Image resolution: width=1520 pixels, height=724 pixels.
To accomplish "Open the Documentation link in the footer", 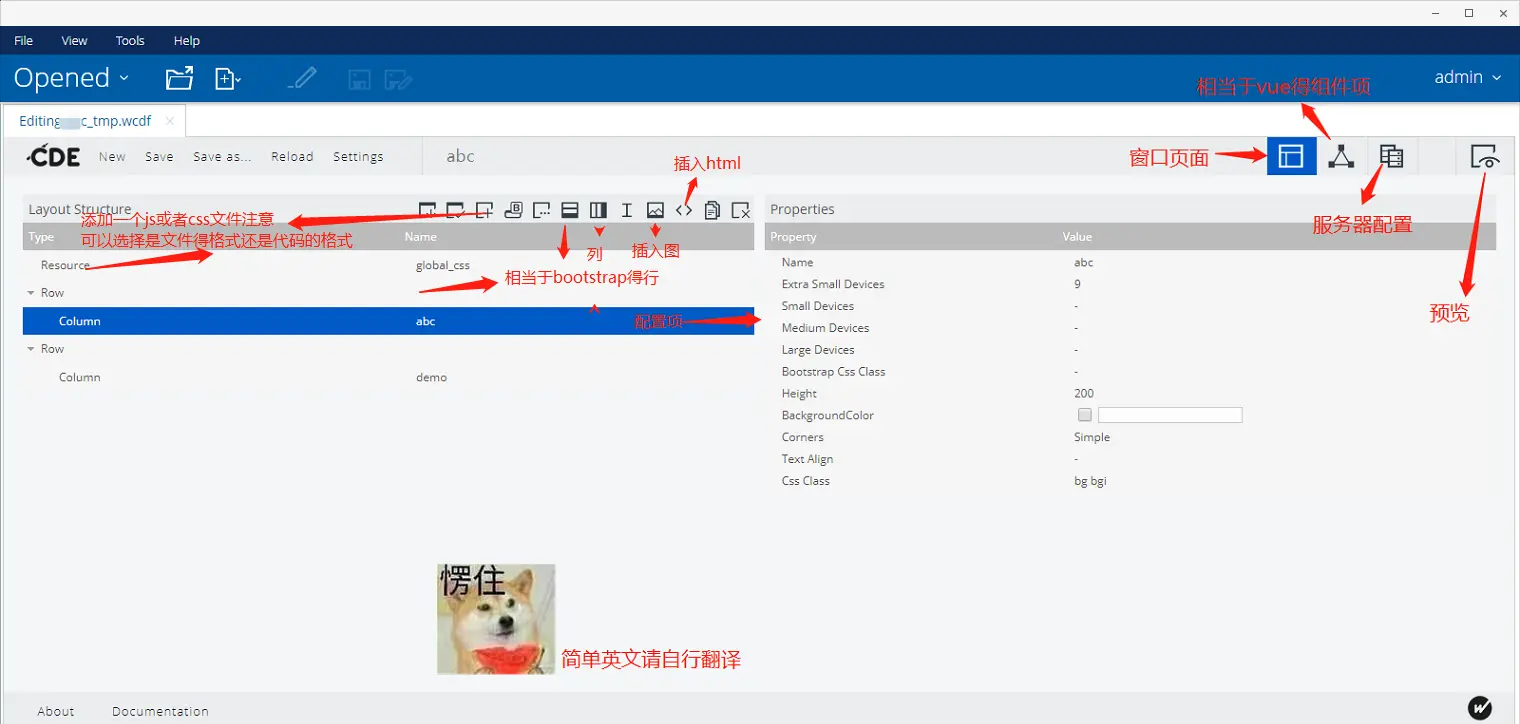I will [x=160, y=712].
